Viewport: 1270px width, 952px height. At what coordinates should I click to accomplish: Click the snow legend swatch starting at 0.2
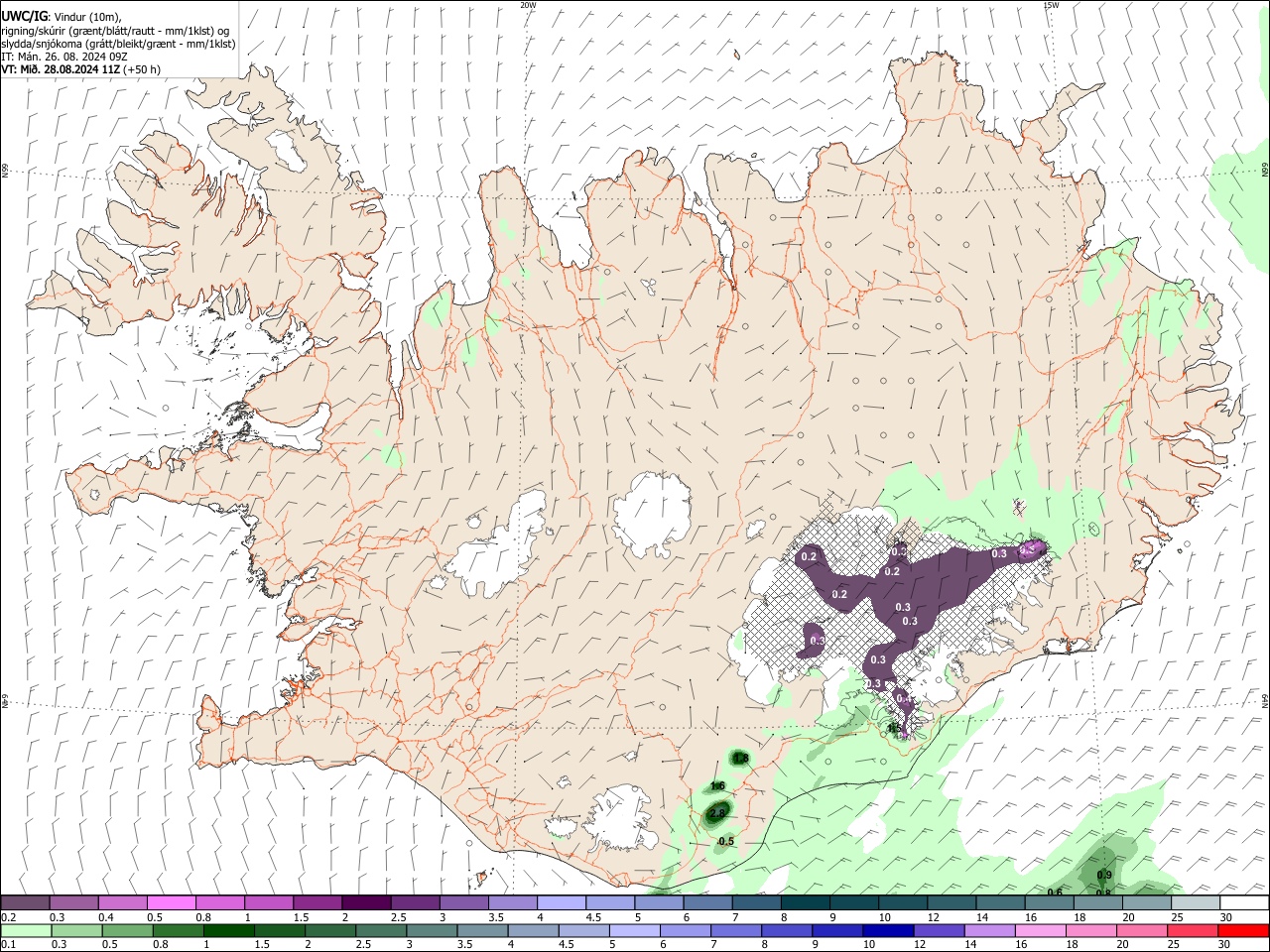(x=25, y=902)
